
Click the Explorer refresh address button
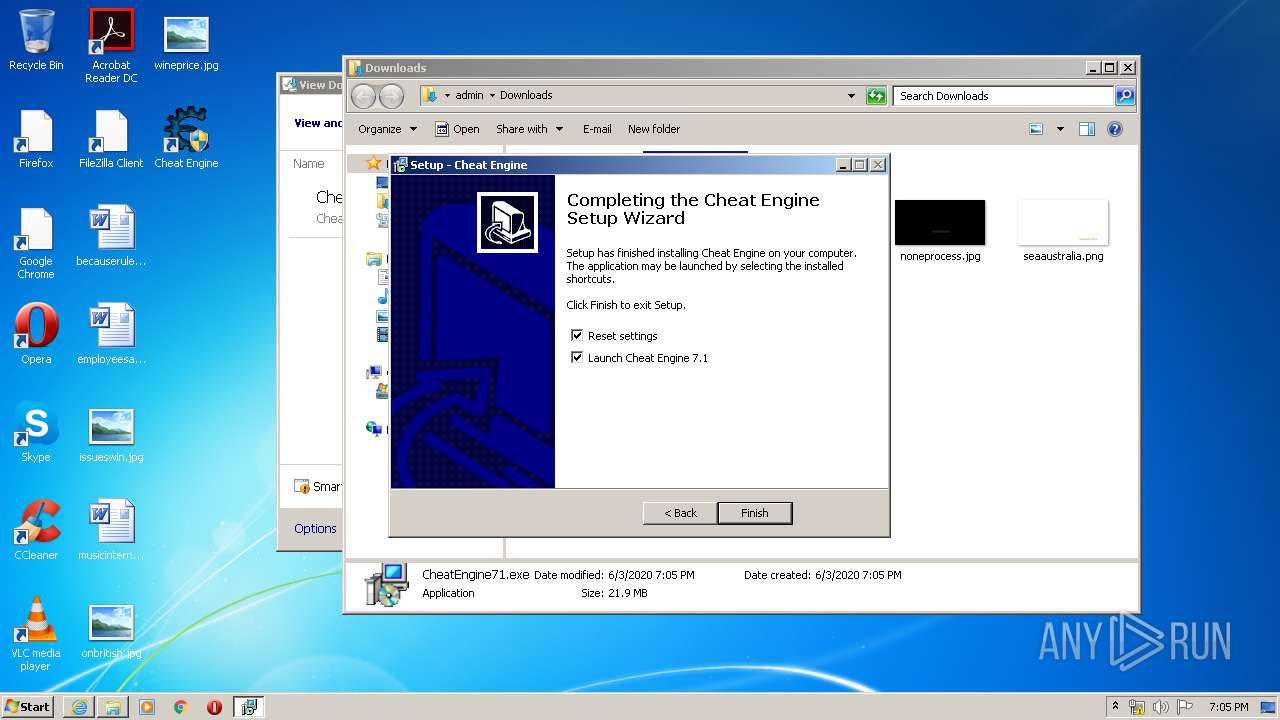(x=876, y=96)
